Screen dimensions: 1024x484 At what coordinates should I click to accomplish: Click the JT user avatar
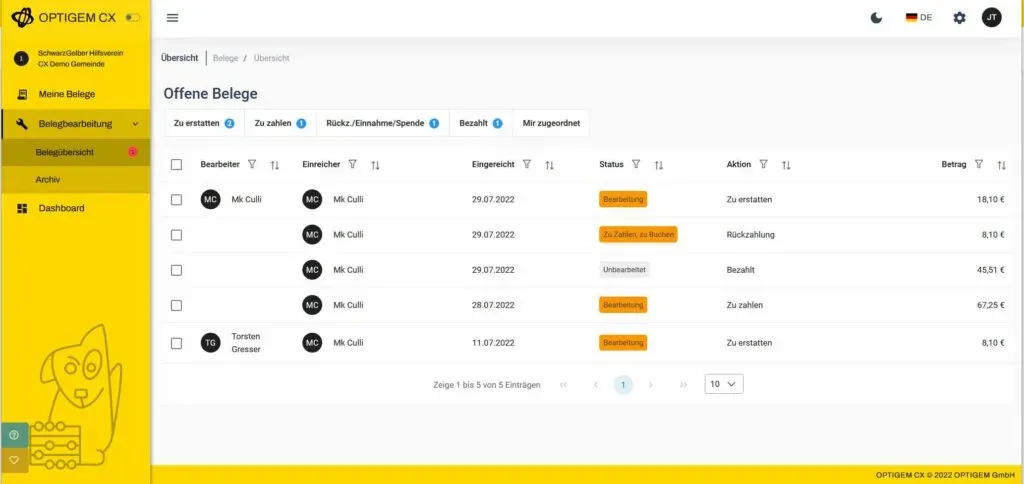click(x=991, y=18)
